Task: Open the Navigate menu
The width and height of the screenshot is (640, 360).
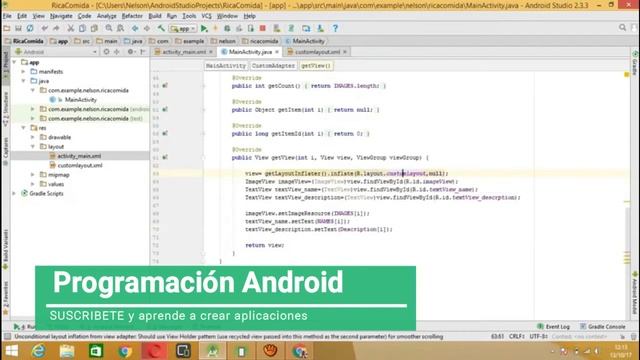Action: point(61,16)
